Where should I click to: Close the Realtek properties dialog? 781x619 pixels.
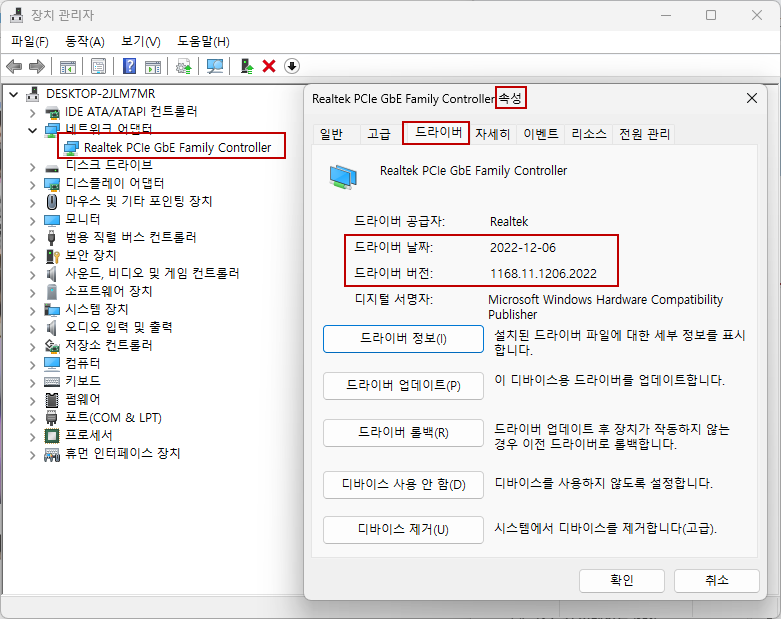(752, 99)
